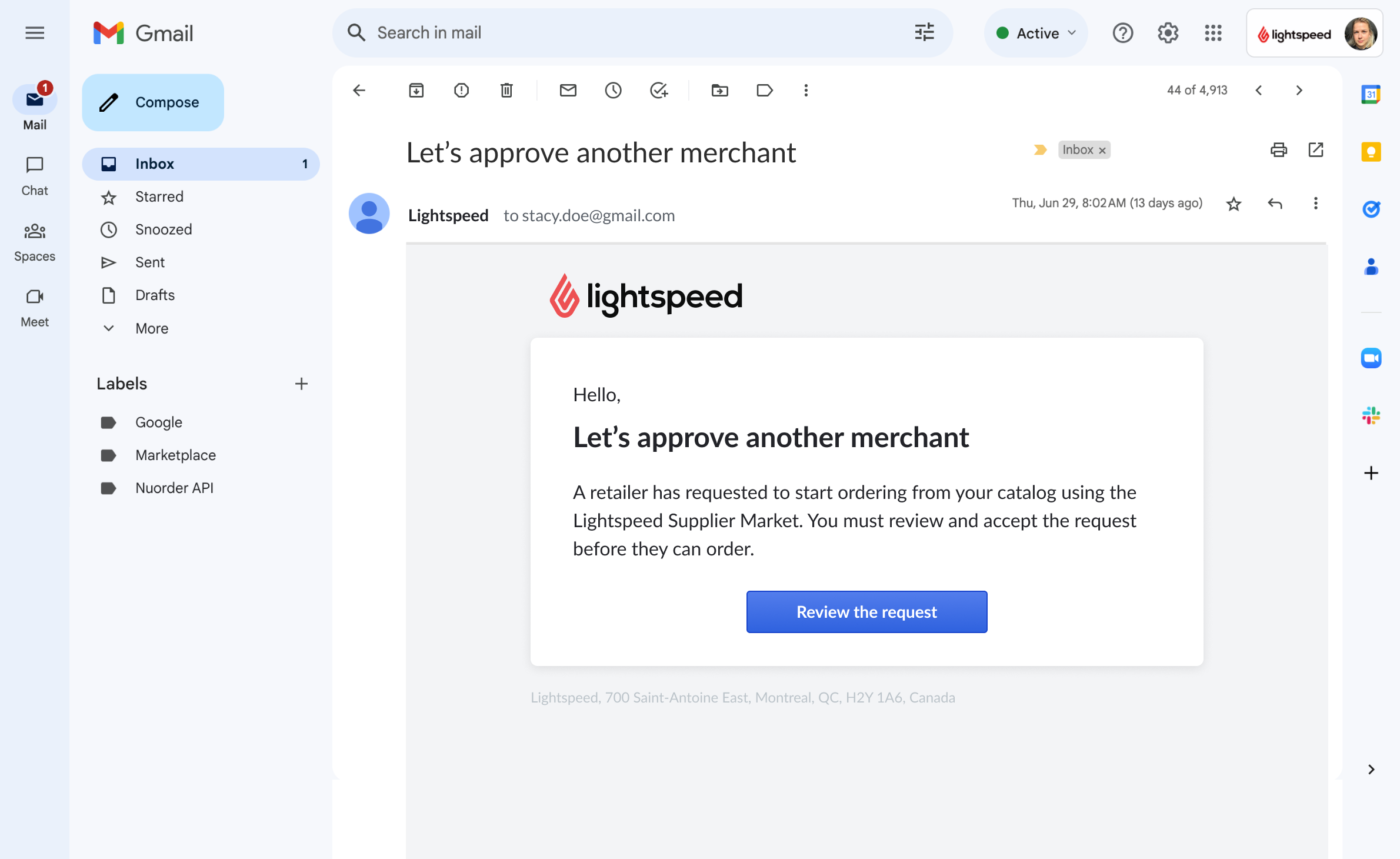Star this Lightspeed message
Image resolution: width=1400 pixels, height=859 pixels.
[1234, 204]
